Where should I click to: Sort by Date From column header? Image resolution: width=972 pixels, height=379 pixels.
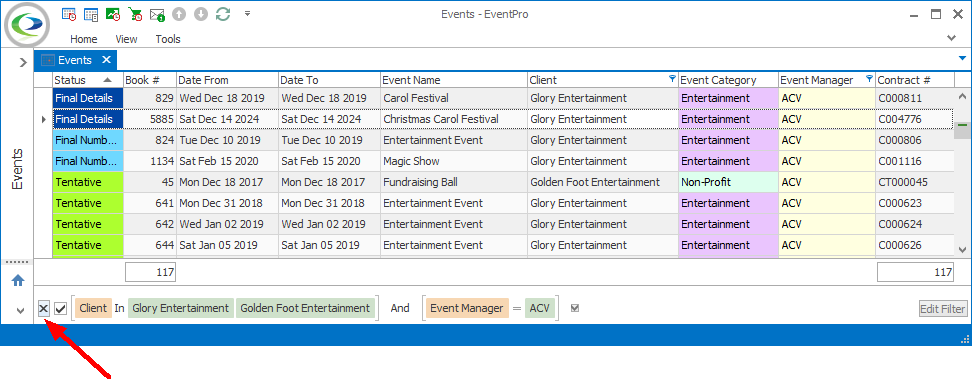227,80
